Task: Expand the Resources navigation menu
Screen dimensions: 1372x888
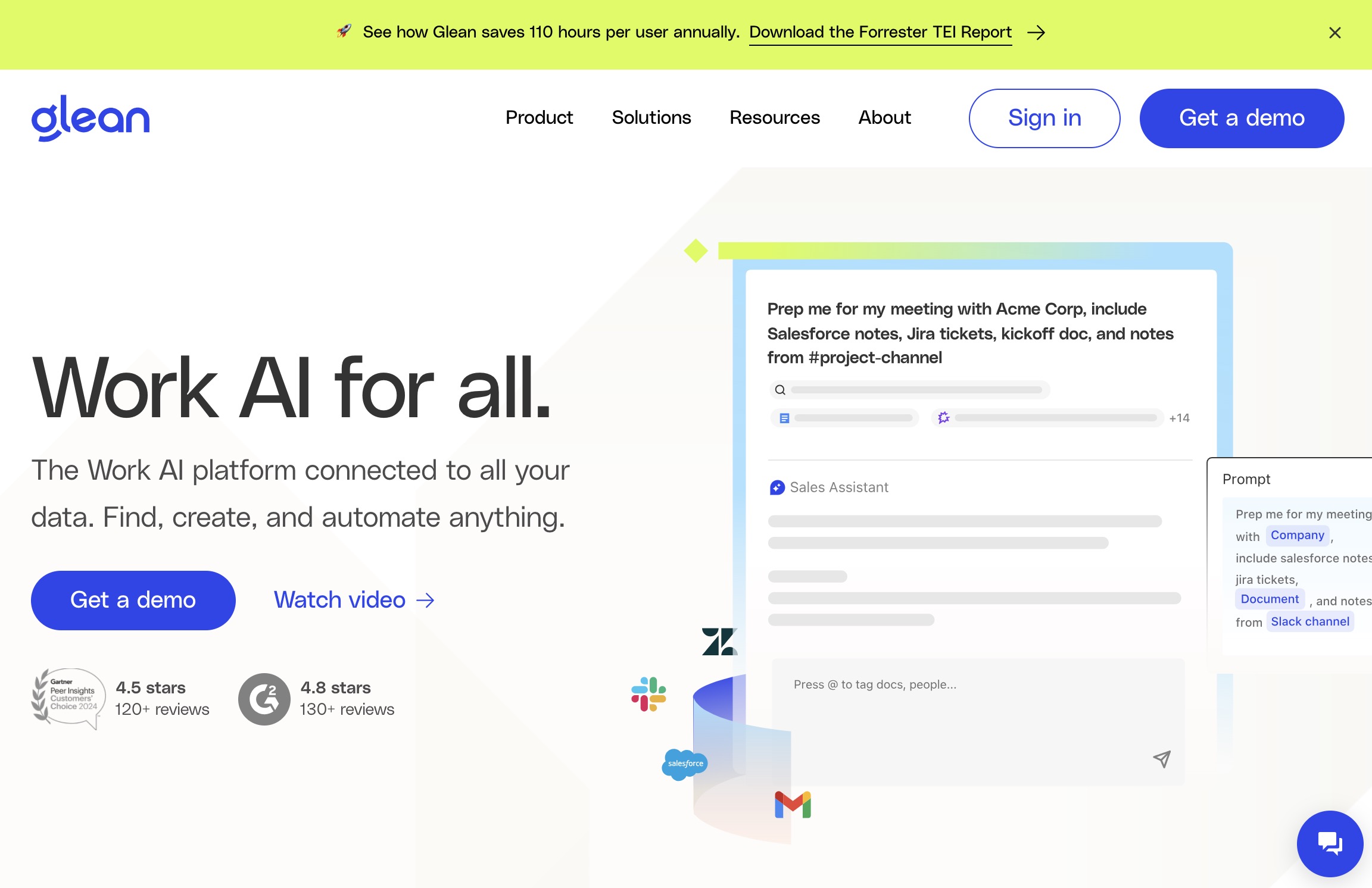Action: coord(774,117)
